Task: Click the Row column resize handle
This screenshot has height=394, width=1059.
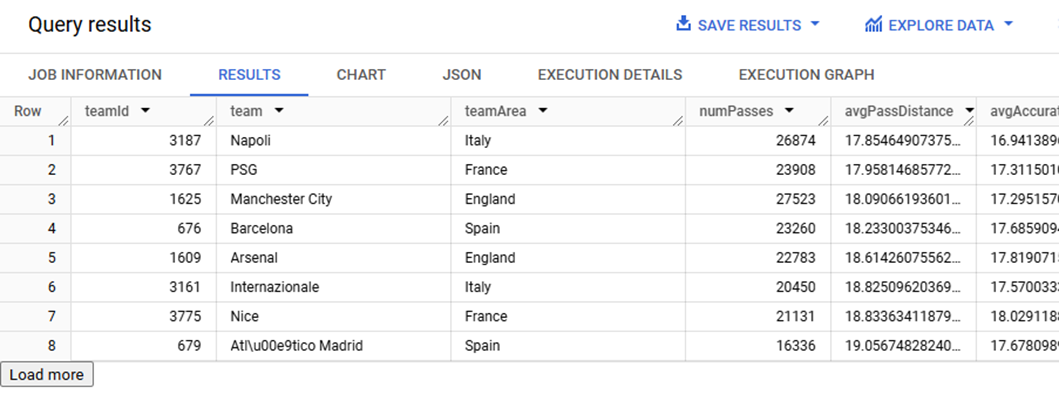Action: click(x=63, y=122)
